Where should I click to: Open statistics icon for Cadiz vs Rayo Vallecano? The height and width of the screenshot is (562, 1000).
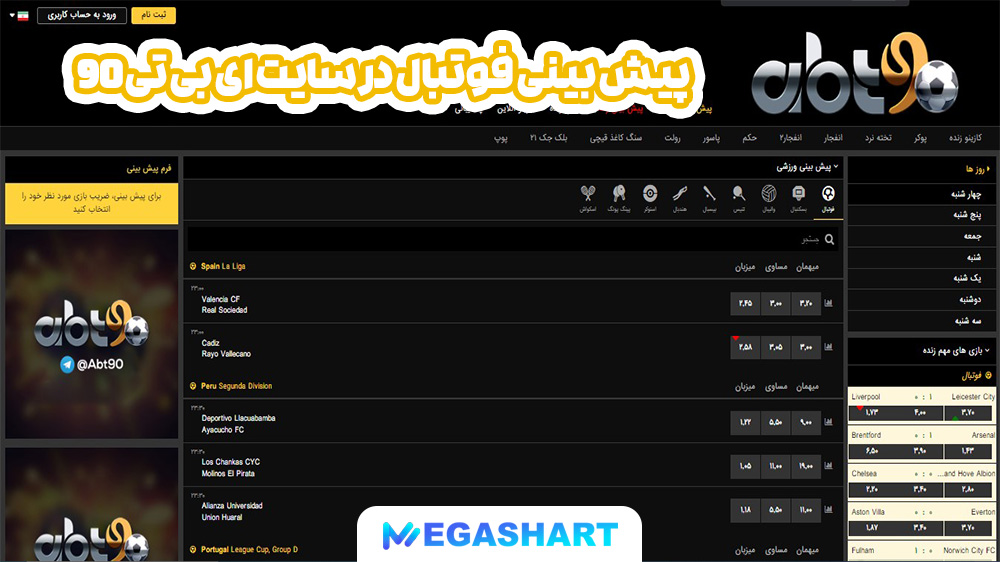(828, 347)
